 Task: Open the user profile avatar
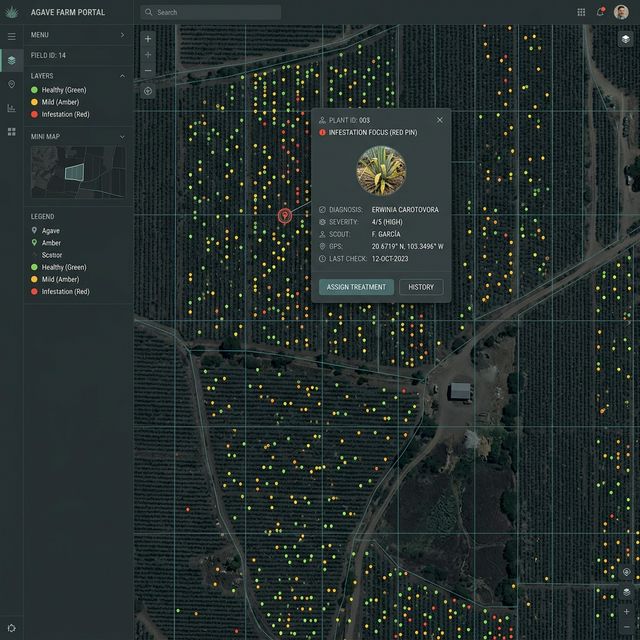click(x=621, y=12)
